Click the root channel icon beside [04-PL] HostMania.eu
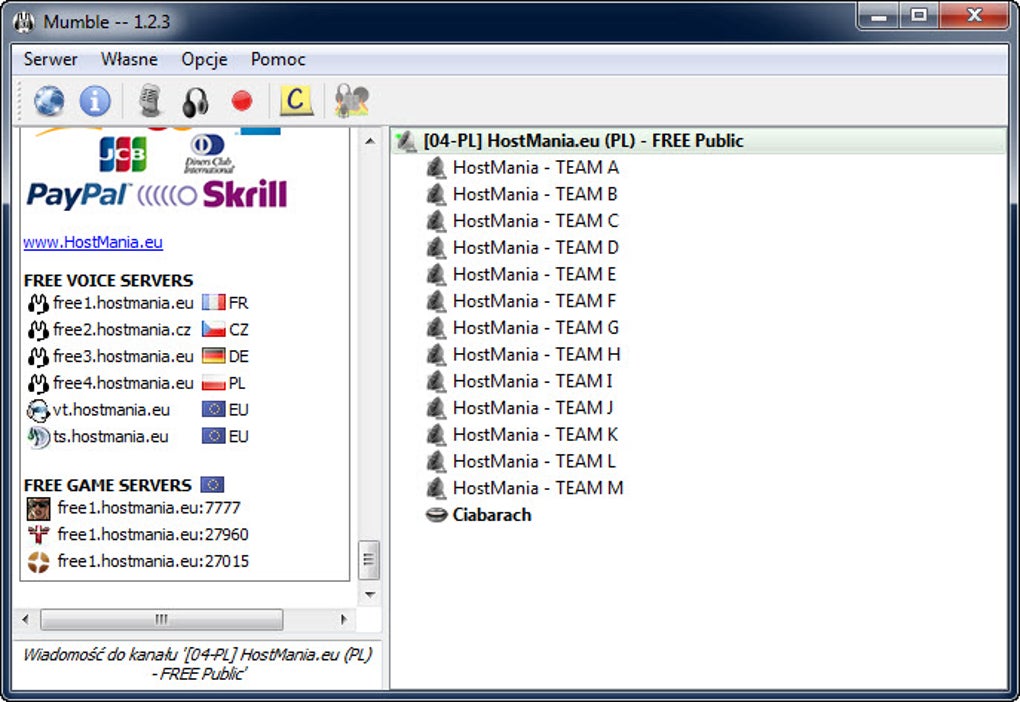 [407, 141]
